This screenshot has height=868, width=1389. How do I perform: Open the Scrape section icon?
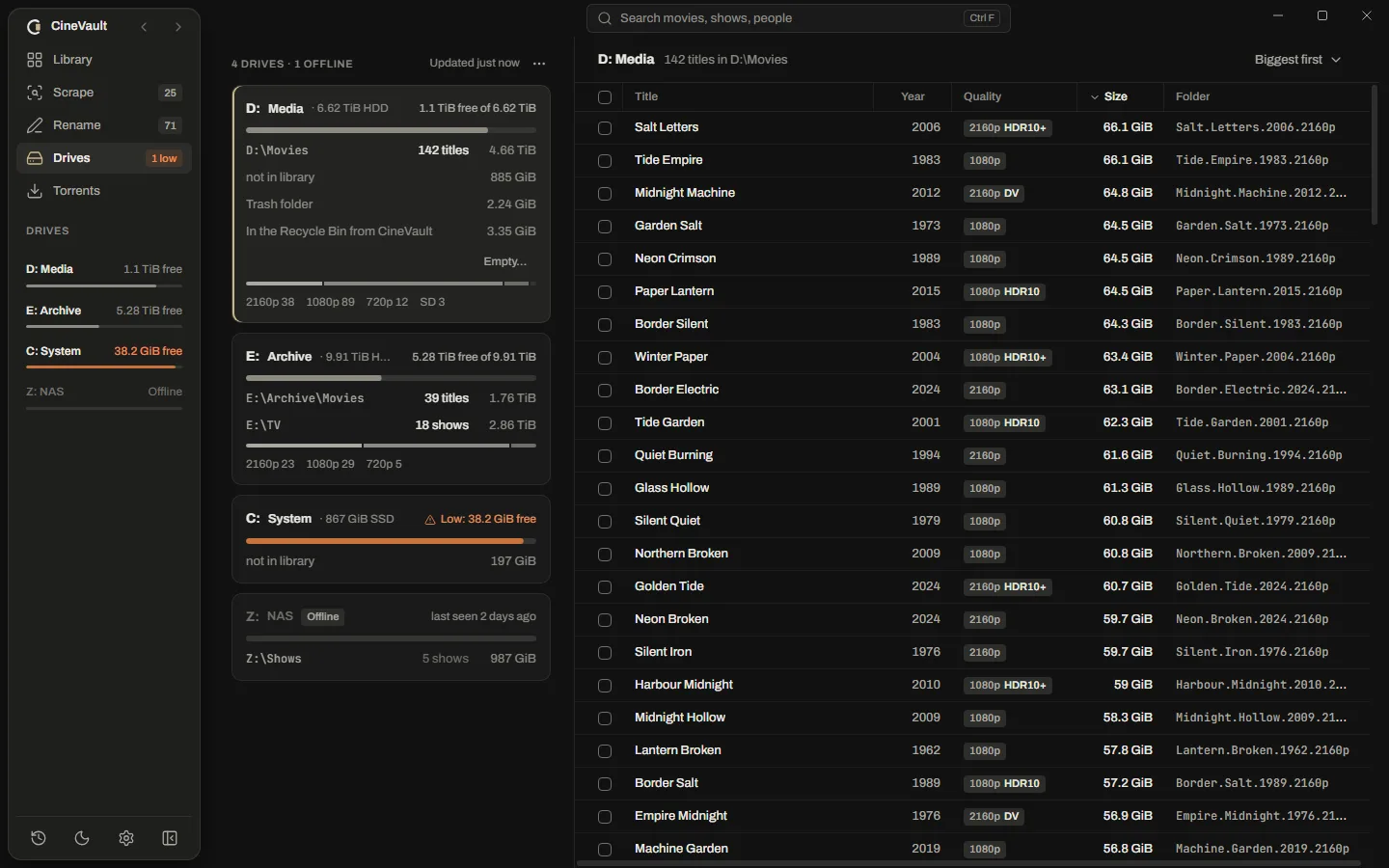tap(35, 93)
